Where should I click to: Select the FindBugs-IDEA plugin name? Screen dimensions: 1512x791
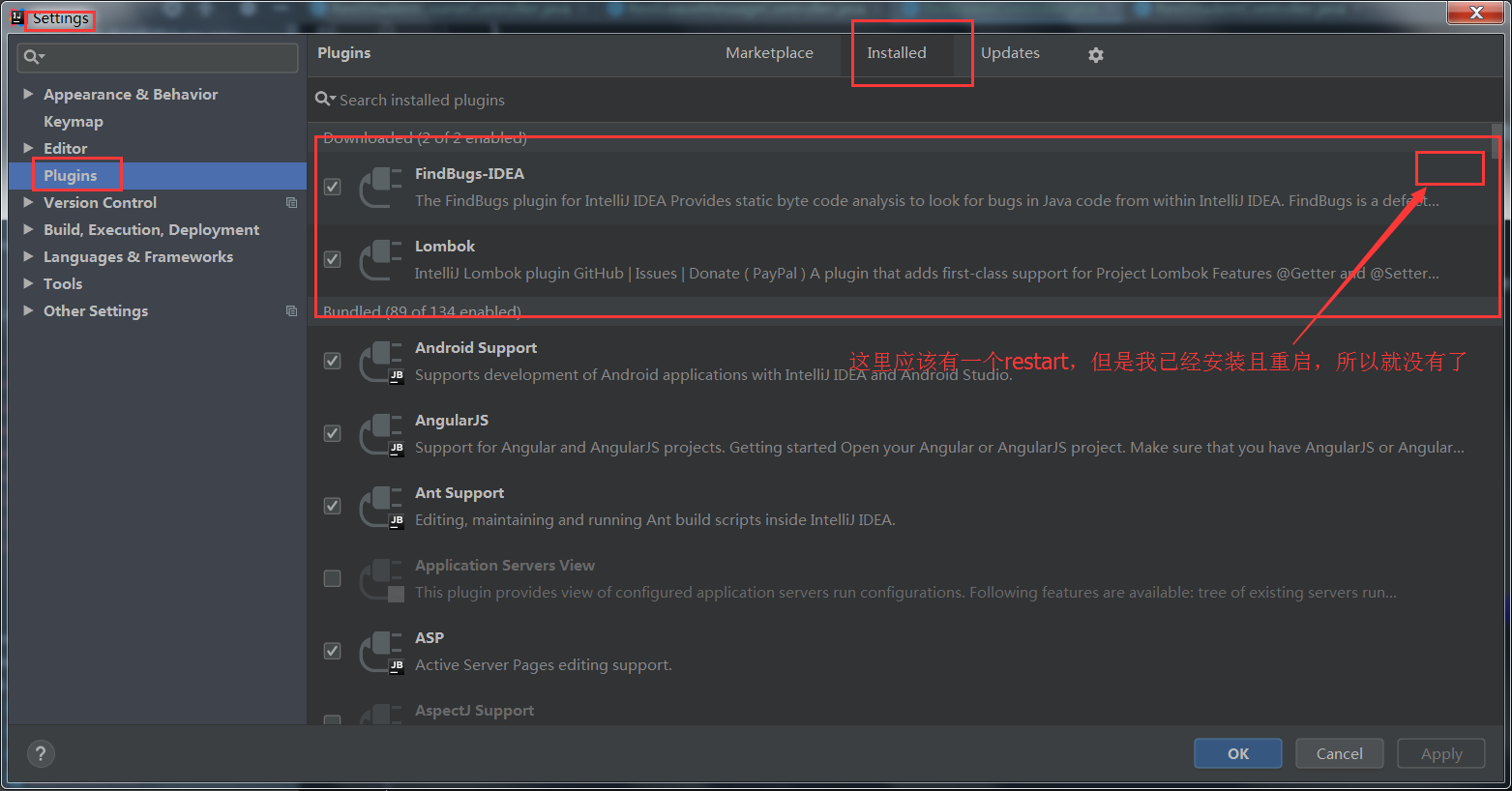[x=469, y=174]
